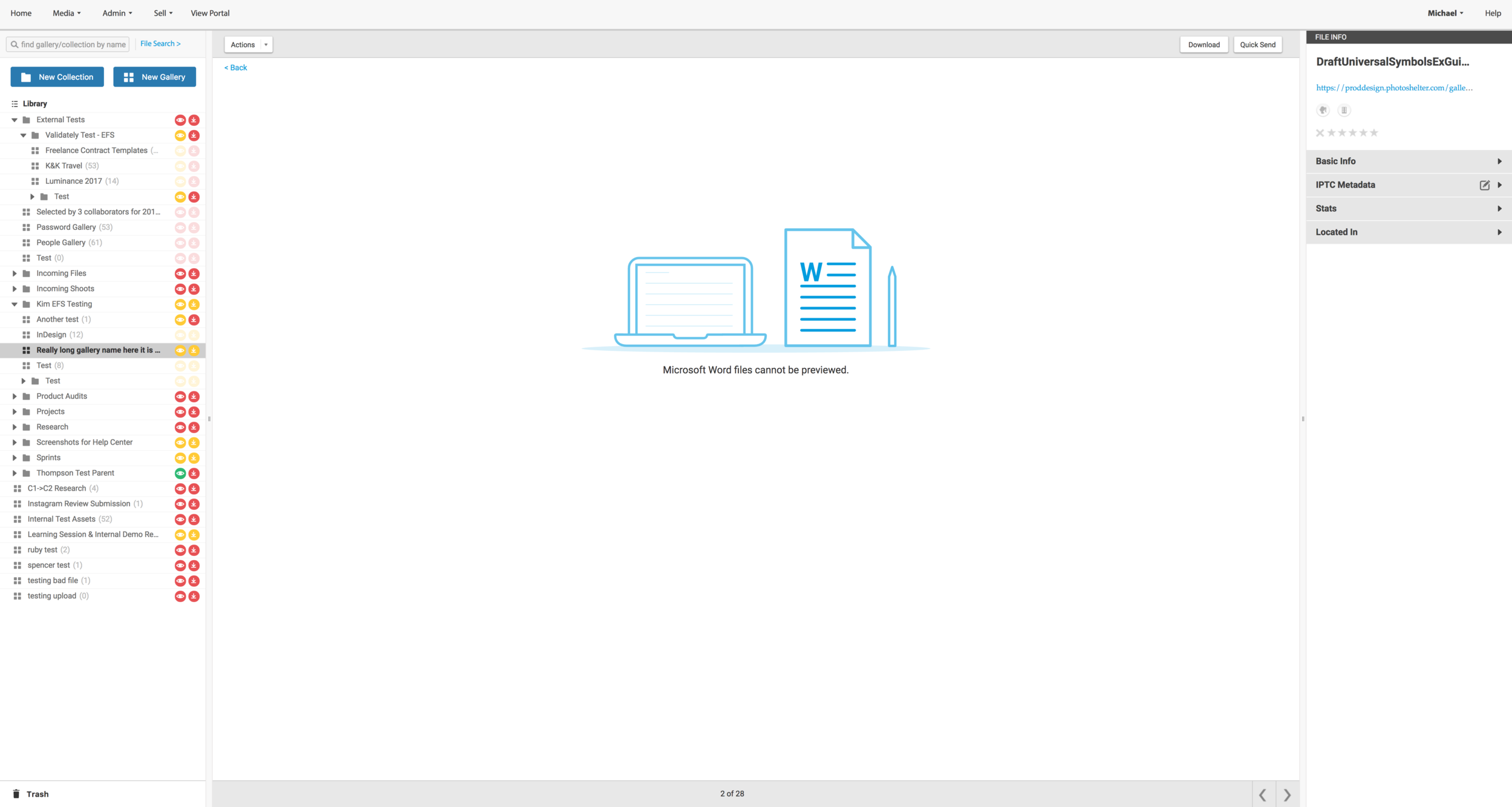Viewport: 1512px width, 807px height.
Task: Open the File Search link
Action: 160,44
